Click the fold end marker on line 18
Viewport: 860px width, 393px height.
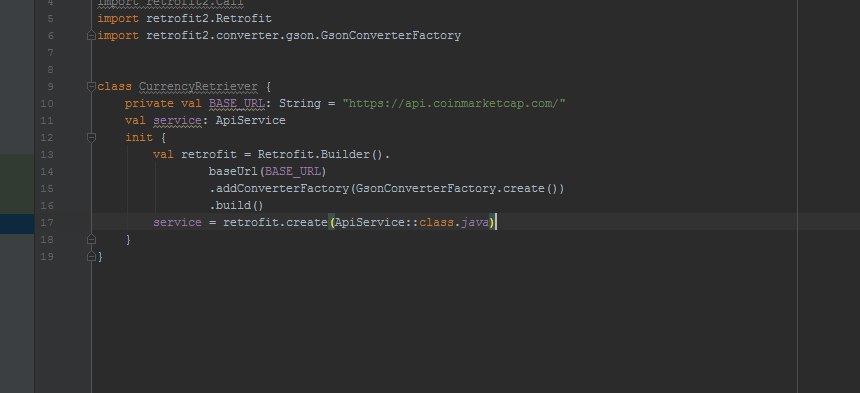pos(92,240)
